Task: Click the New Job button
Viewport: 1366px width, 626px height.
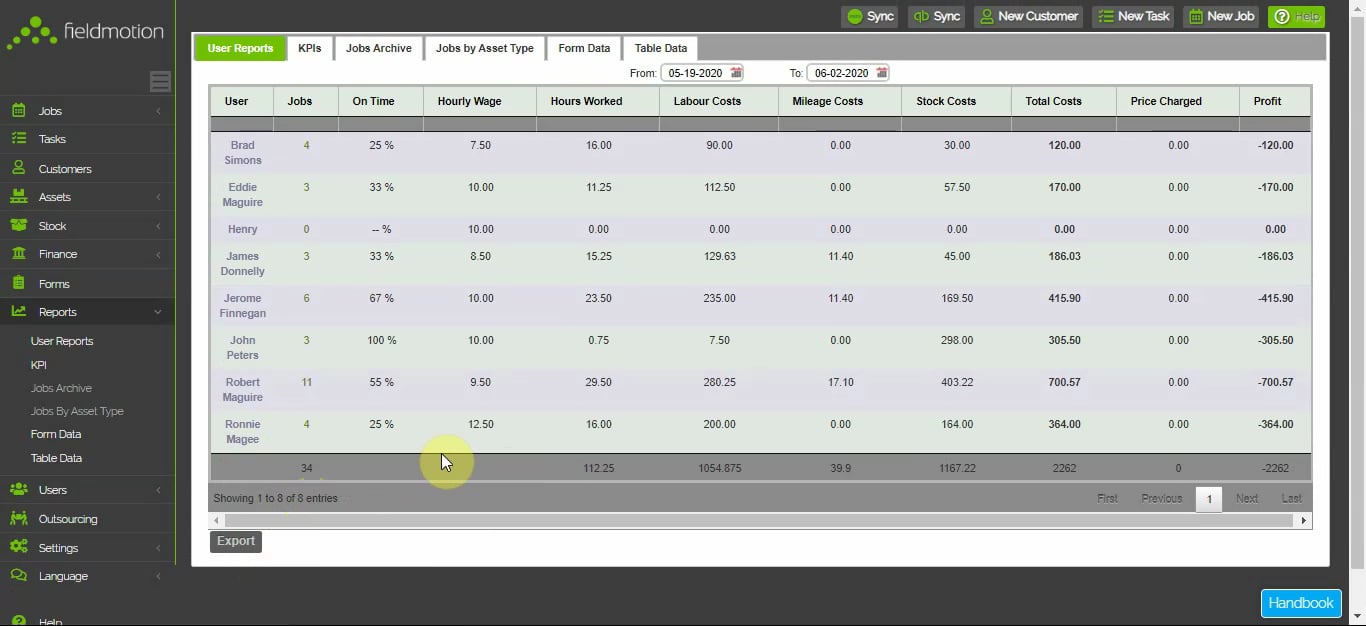Action: tap(1221, 16)
